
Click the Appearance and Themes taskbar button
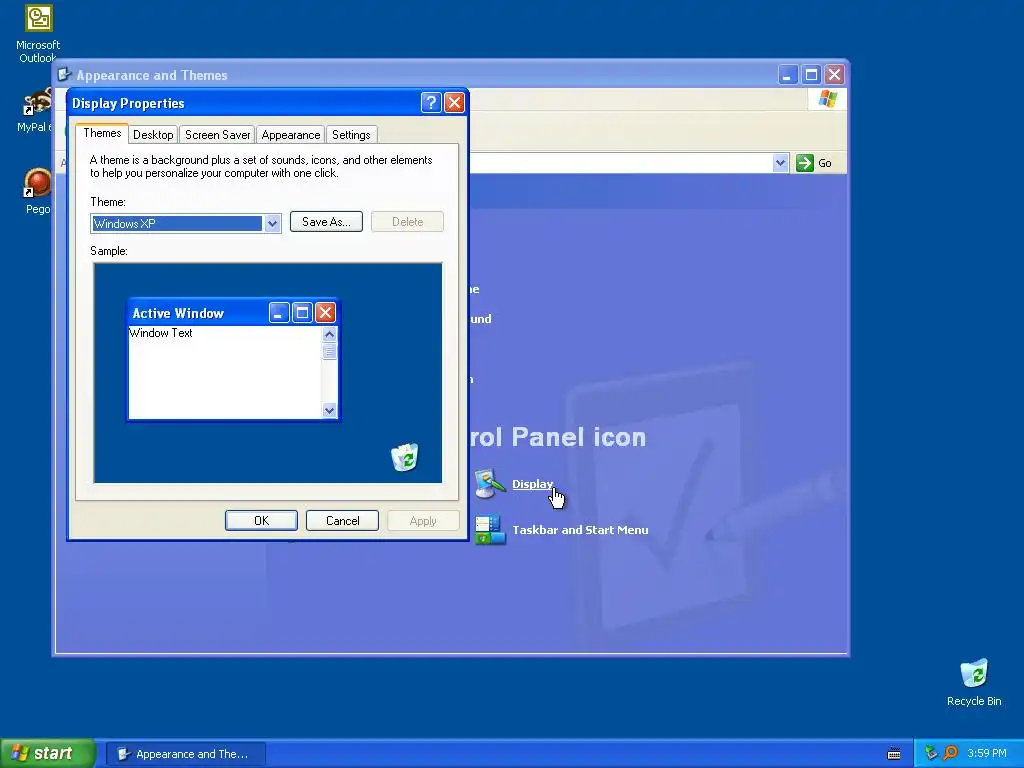click(x=186, y=754)
